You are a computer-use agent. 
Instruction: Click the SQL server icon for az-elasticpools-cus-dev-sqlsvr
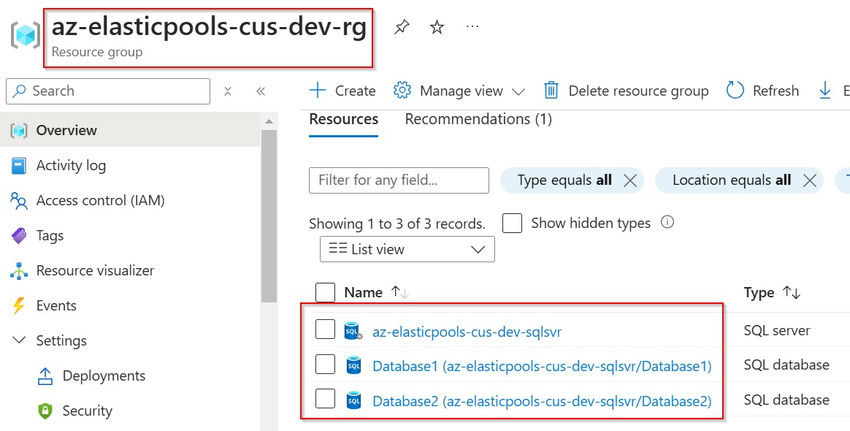(x=353, y=331)
